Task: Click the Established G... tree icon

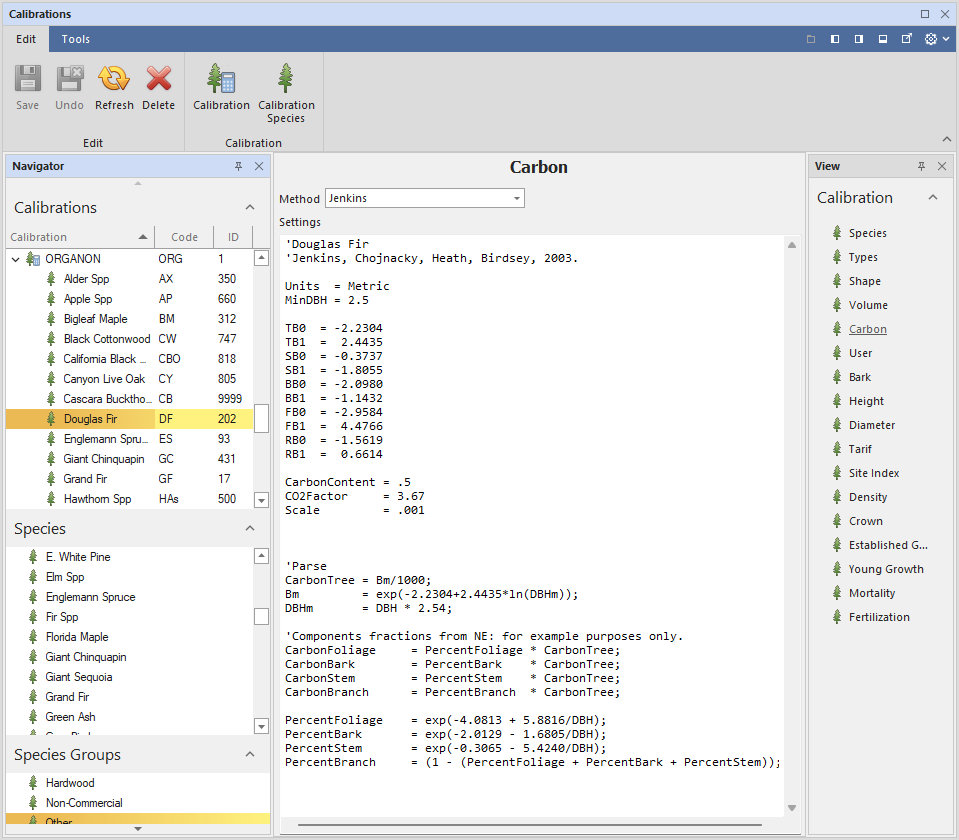Action: [837, 545]
